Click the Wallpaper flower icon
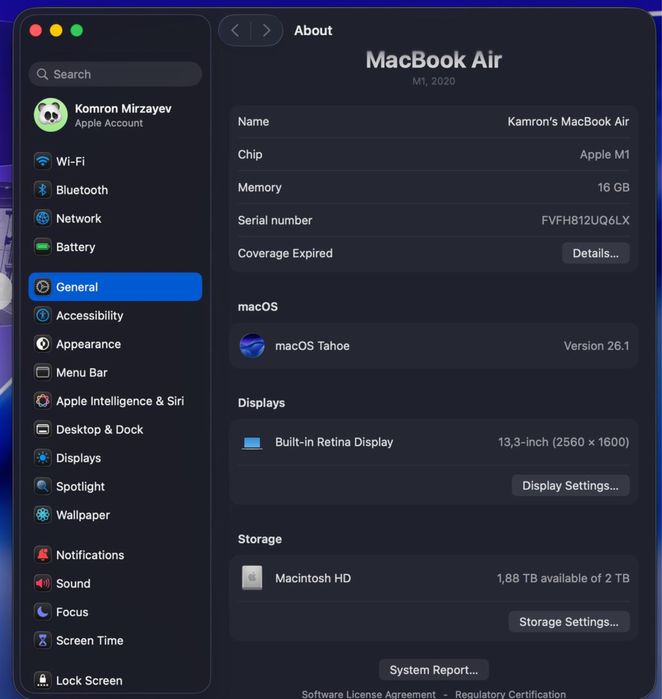 [x=43, y=515]
